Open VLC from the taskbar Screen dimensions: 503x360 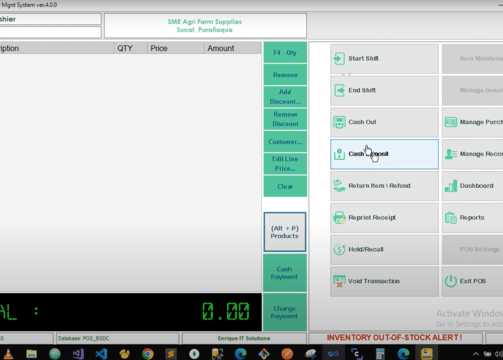[8, 353]
